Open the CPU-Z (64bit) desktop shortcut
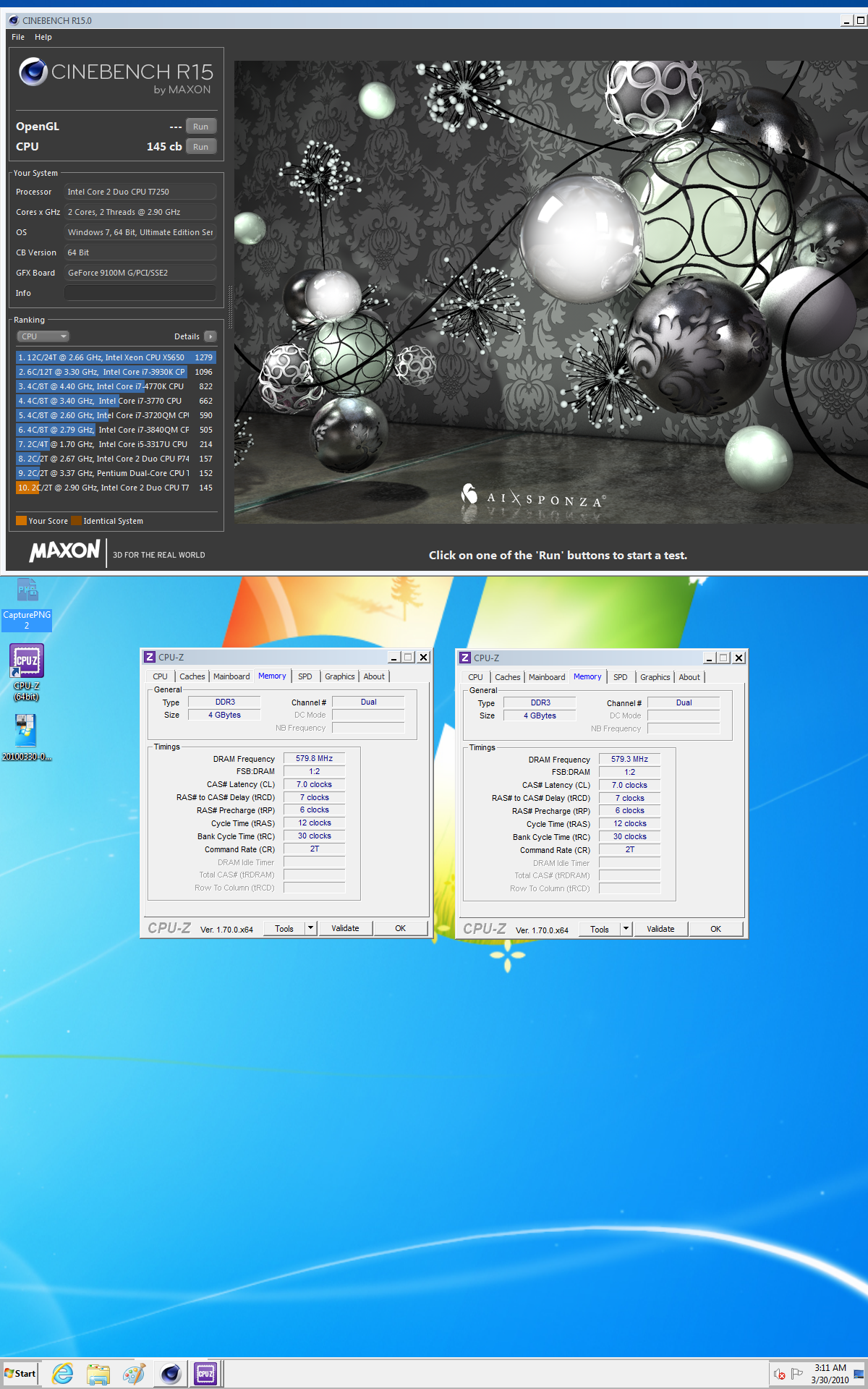This screenshot has height=1389, width=868. click(x=27, y=671)
